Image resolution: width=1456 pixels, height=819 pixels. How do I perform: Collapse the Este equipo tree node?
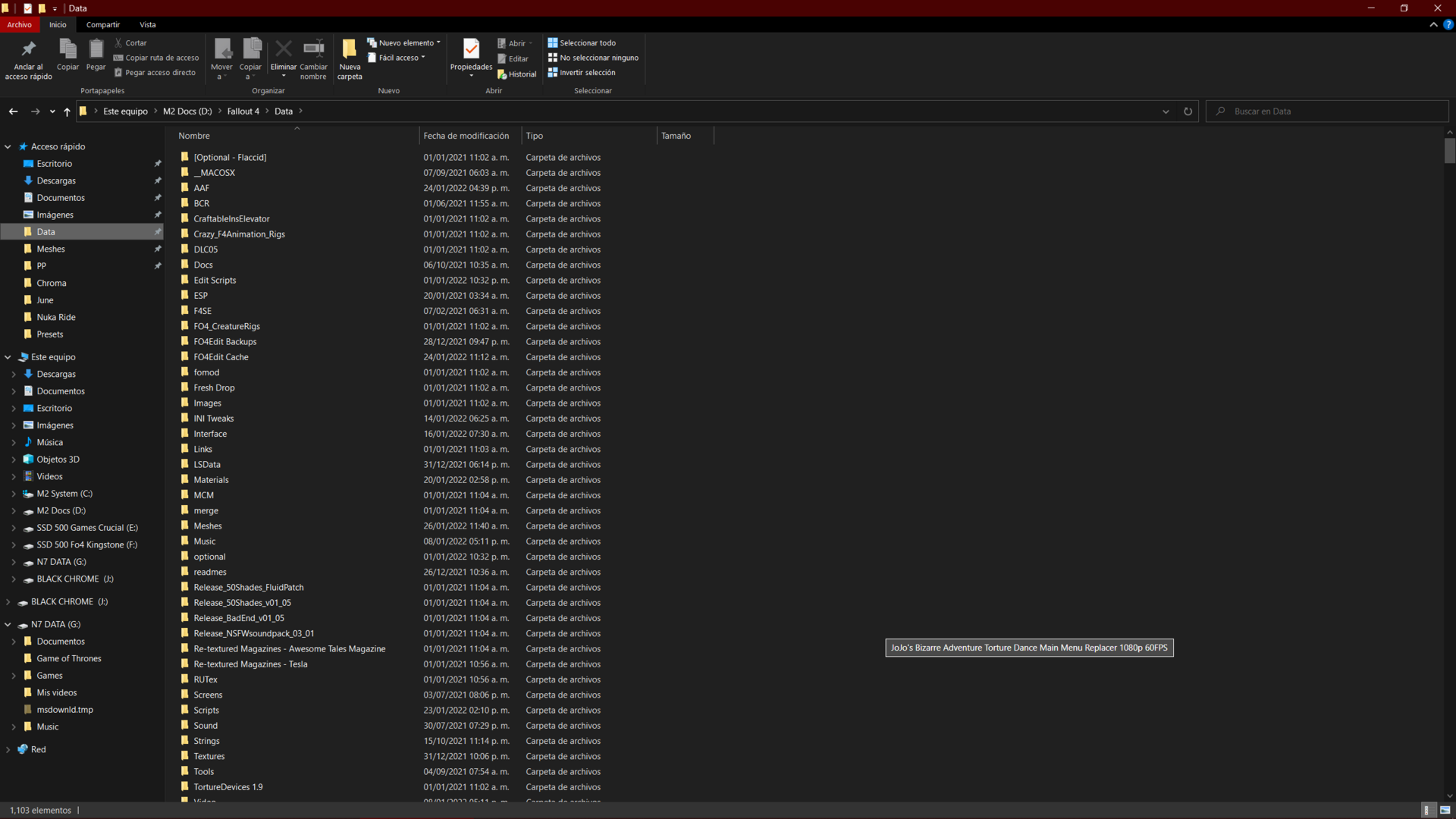[x=8, y=357]
